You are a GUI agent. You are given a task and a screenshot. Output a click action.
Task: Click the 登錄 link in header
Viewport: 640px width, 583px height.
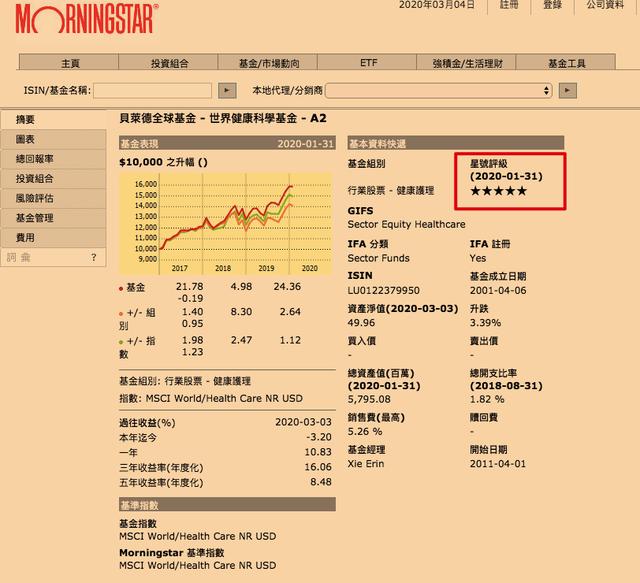tap(553, 5)
